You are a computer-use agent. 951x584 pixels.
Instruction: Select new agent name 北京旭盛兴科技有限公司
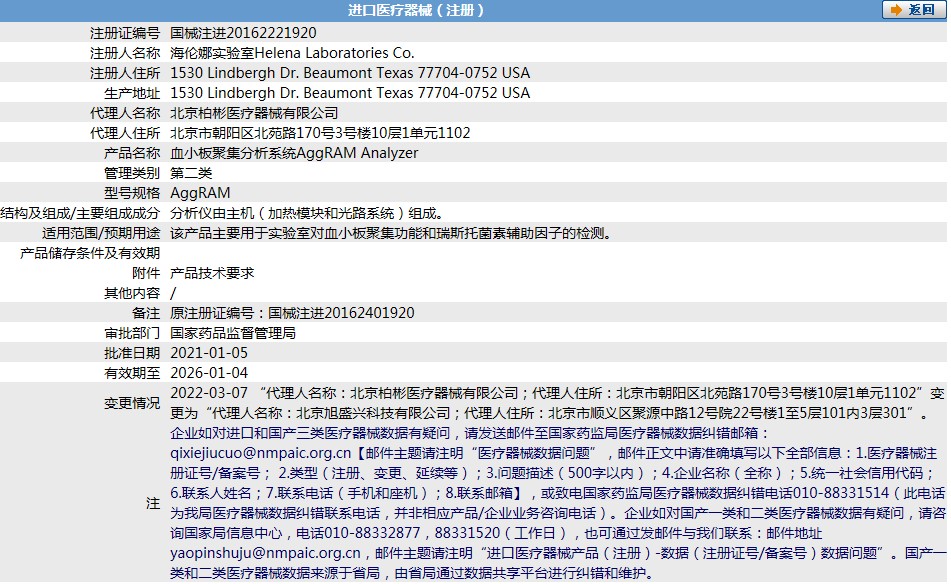click(x=373, y=413)
